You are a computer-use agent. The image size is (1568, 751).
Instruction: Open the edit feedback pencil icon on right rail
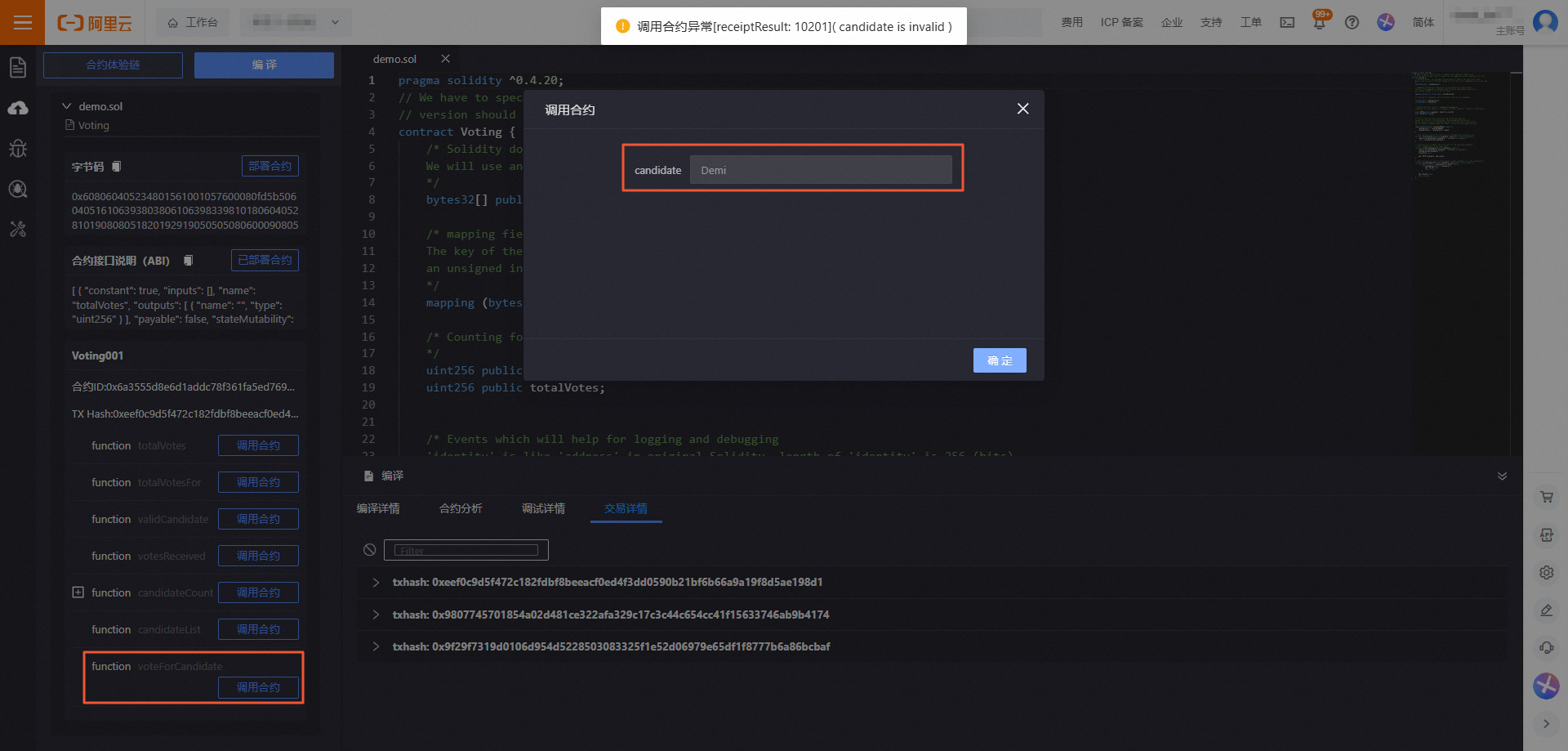click(1546, 610)
